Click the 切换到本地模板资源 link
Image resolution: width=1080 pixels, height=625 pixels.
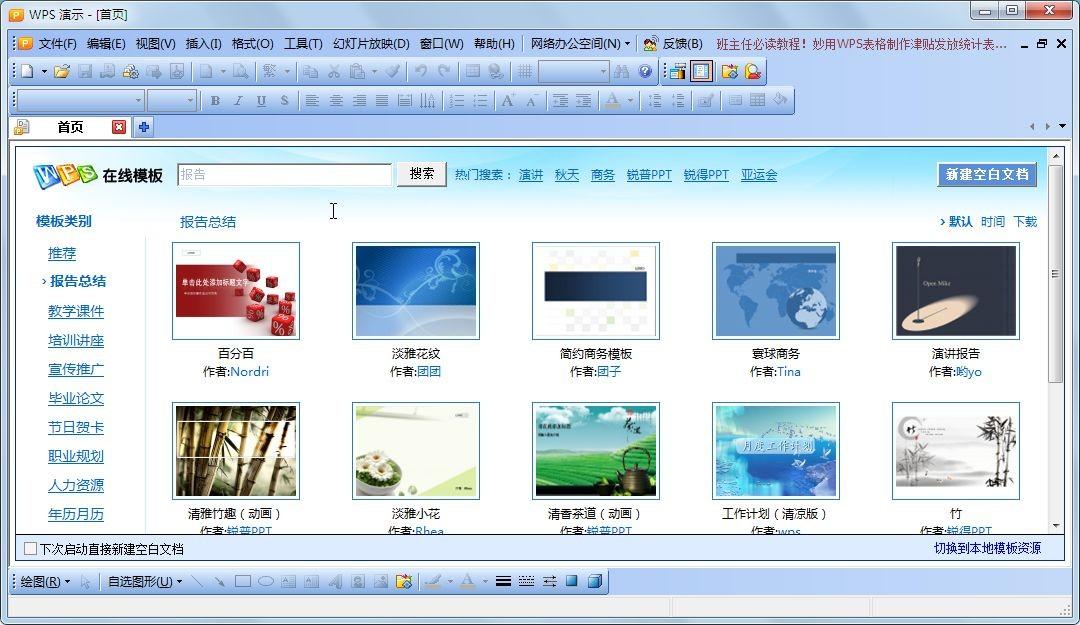point(987,548)
